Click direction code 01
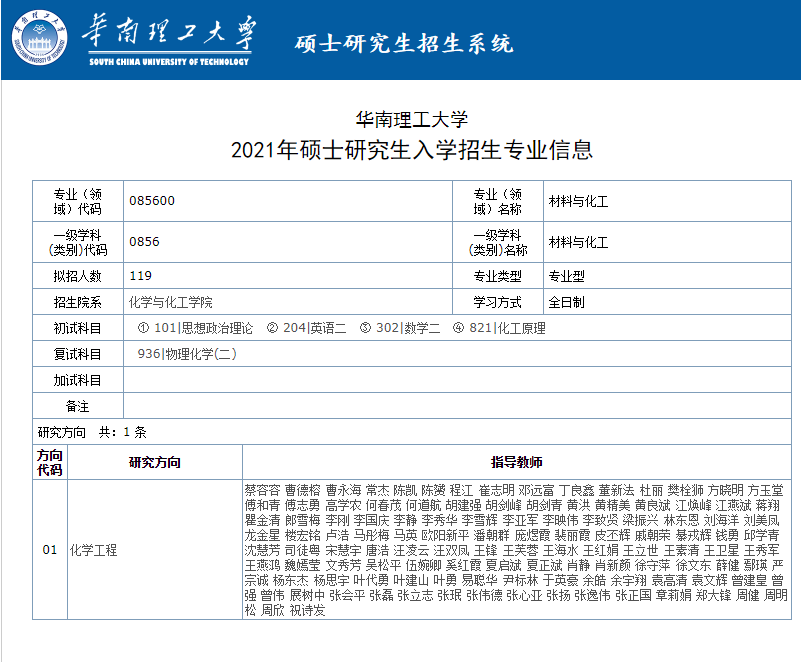805x662 pixels. 50,550
